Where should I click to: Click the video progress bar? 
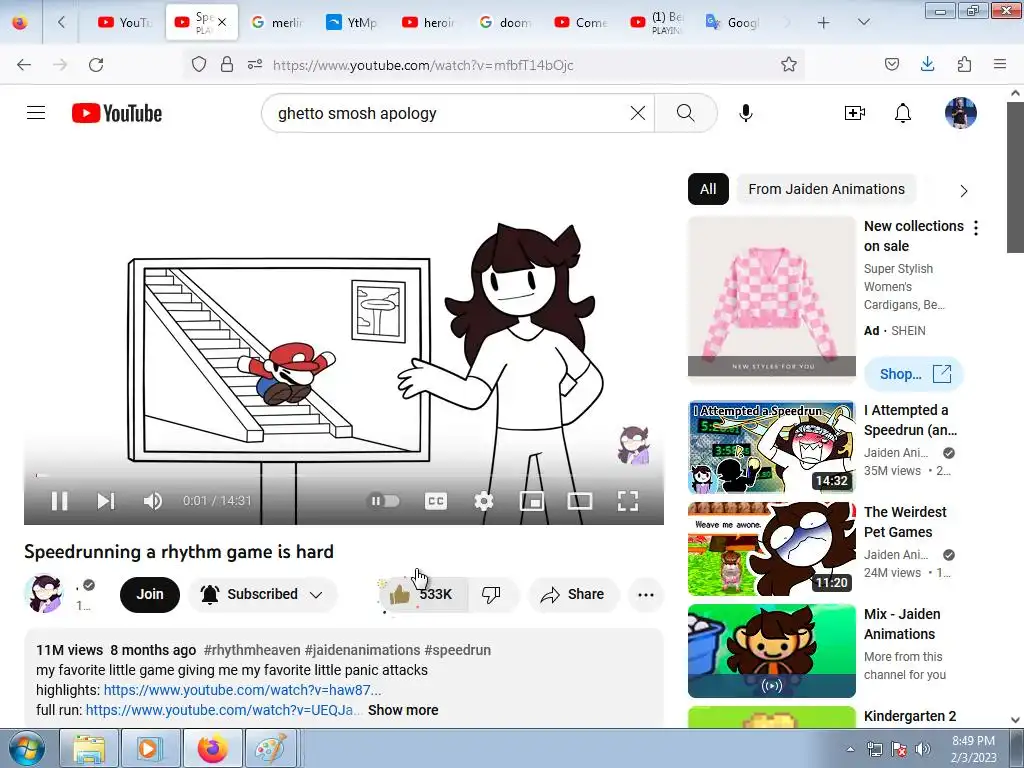point(344,475)
